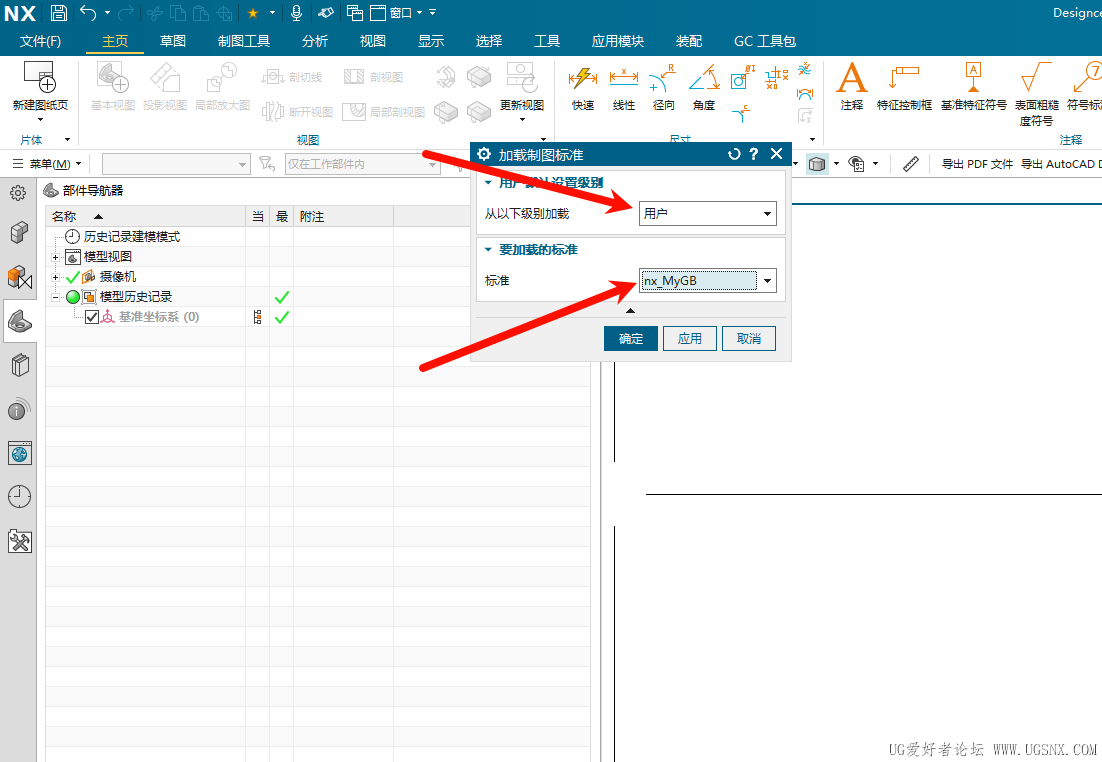The height and width of the screenshot is (762, 1102).
Task: Open the 菜单(M) dropdown
Action: pyautogui.click(x=47, y=164)
